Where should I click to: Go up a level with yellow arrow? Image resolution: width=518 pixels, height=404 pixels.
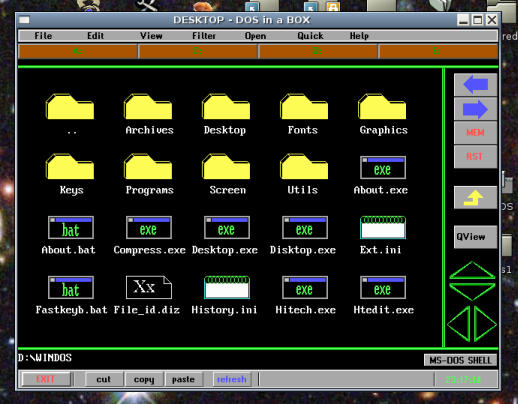(x=475, y=198)
